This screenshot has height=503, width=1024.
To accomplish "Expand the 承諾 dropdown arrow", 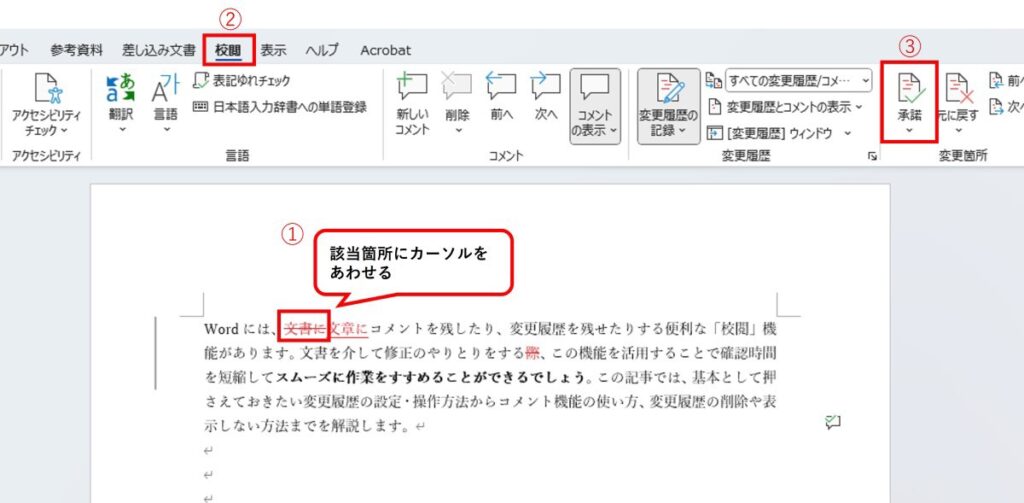I will (x=909, y=131).
